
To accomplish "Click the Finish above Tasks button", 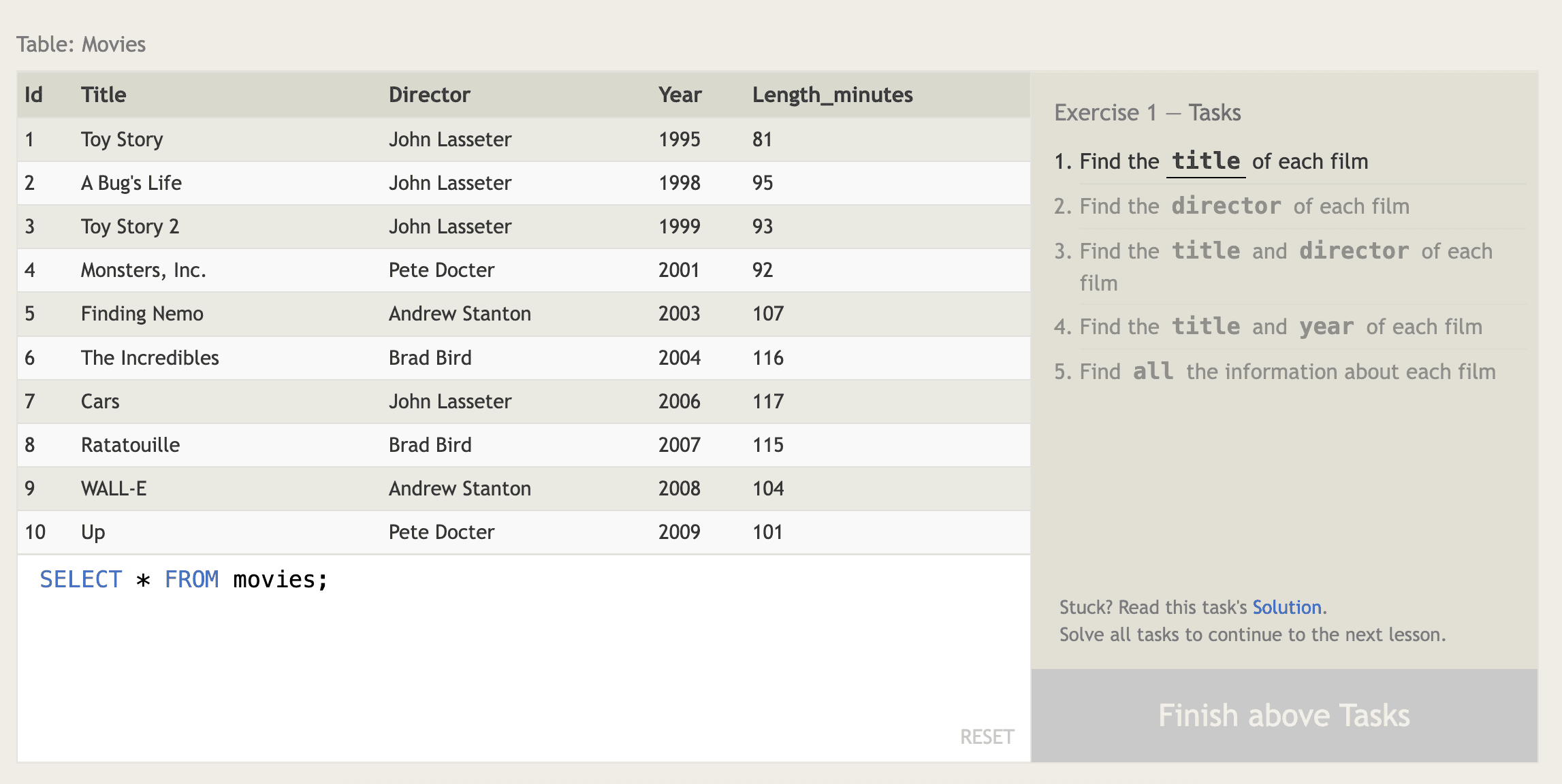I will coord(1284,715).
